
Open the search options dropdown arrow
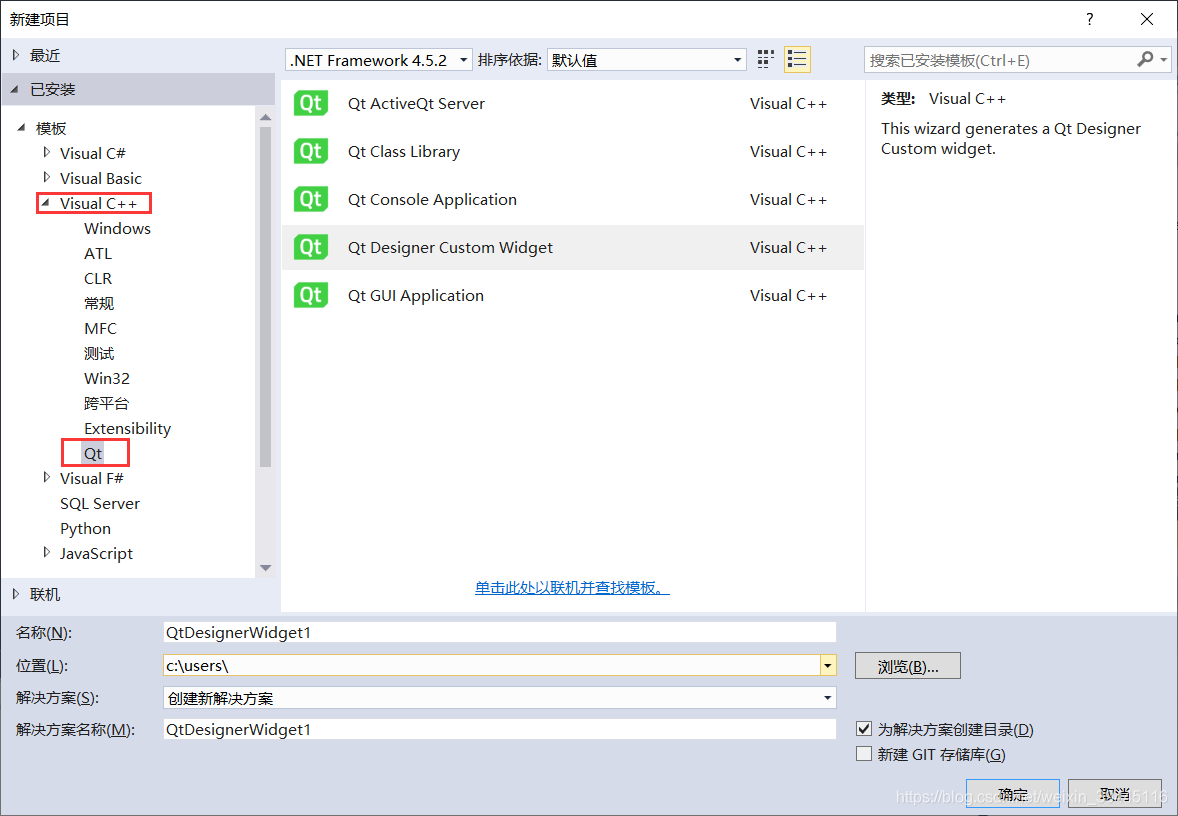1164,59
